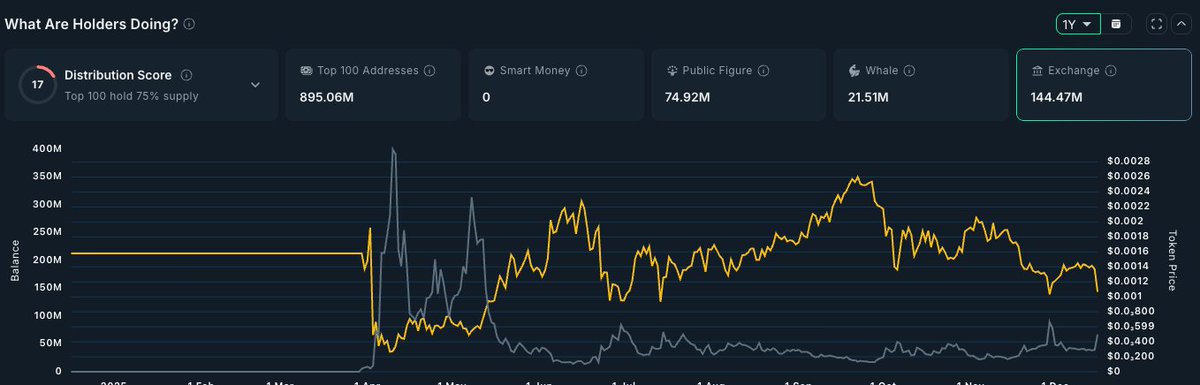
Task: Click the $0.0028 token price label
Action: click(1128, 160)
